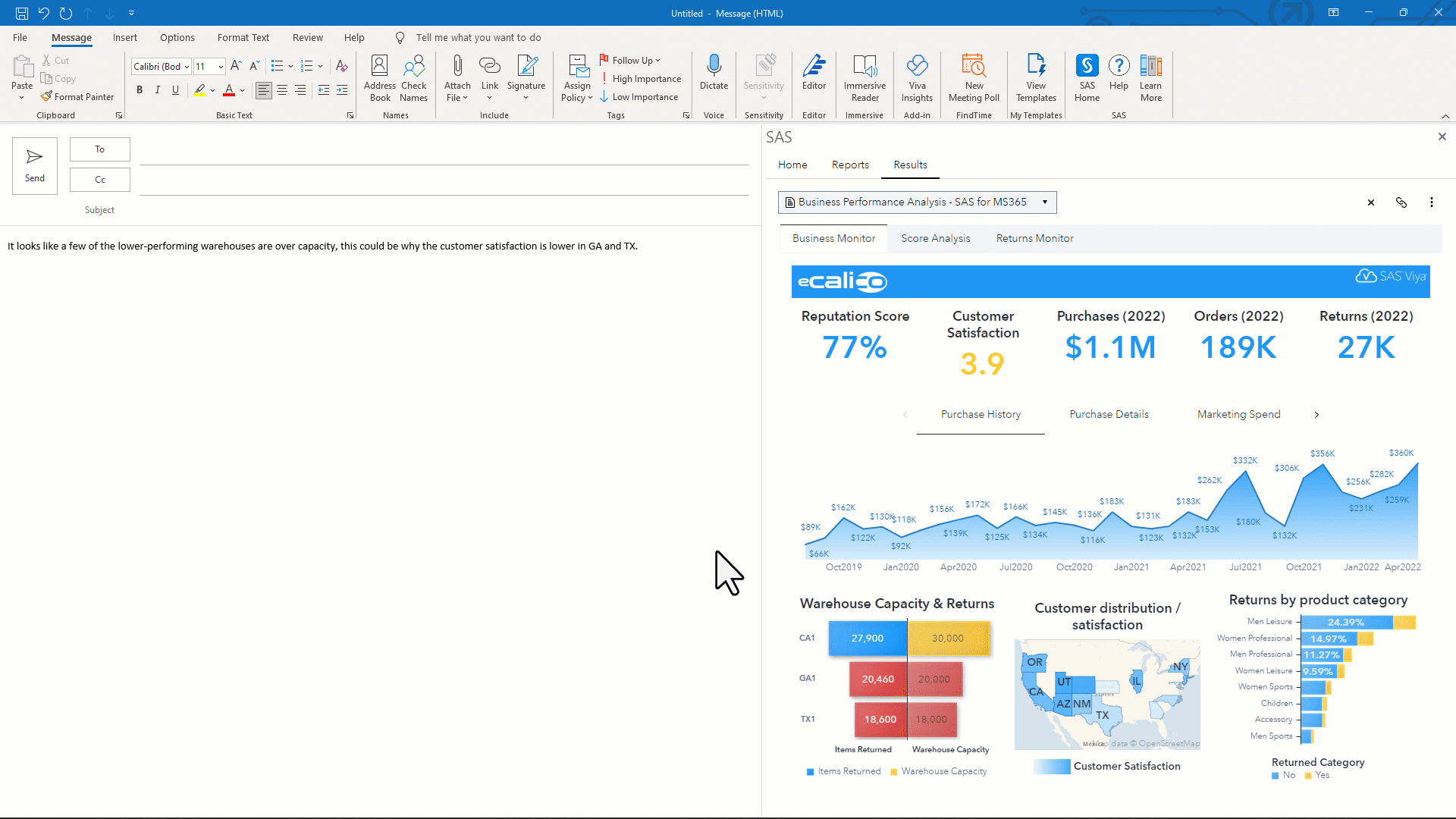Center align text
This screenshot has width=1456, height=819.
click(x=282, y=90)
